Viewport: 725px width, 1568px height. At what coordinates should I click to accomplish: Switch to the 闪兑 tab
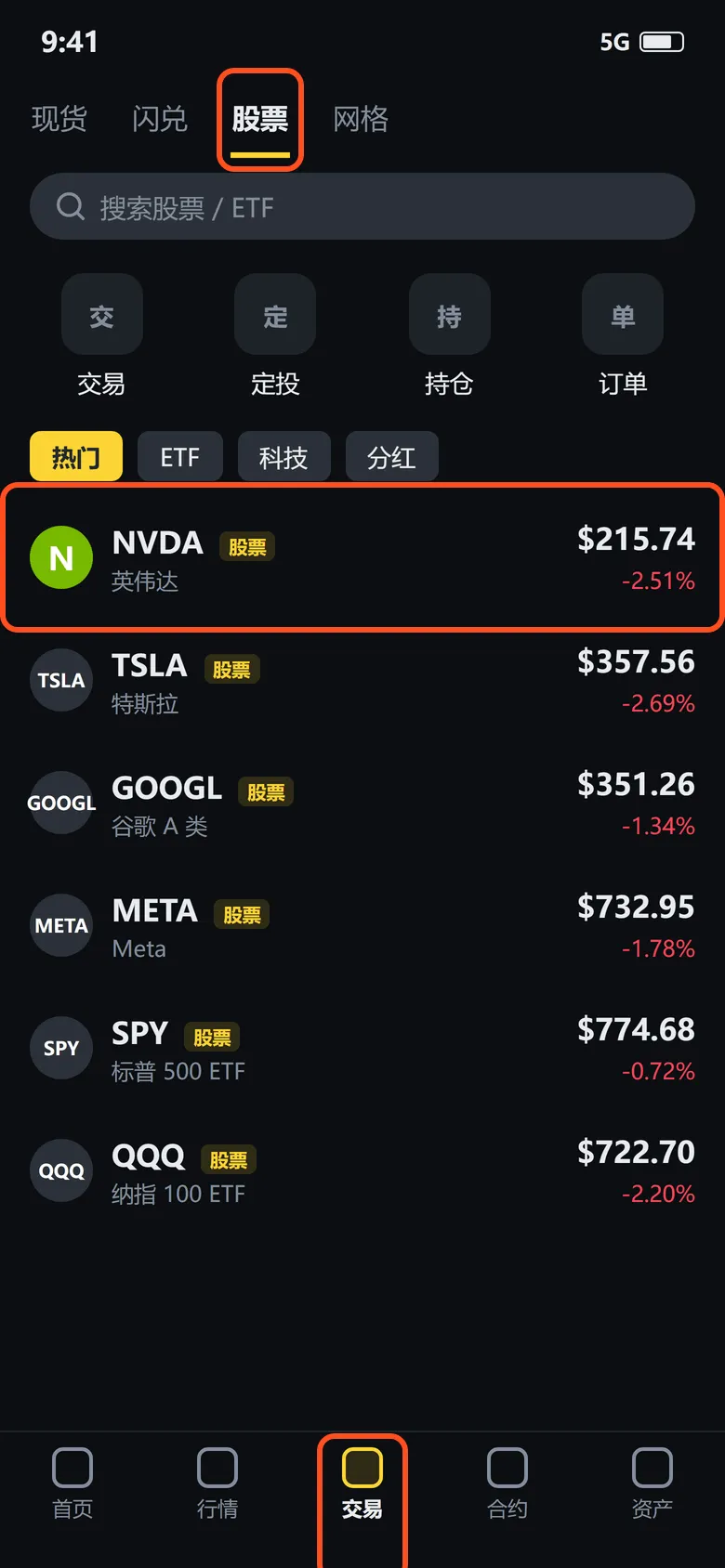(160, 119)
